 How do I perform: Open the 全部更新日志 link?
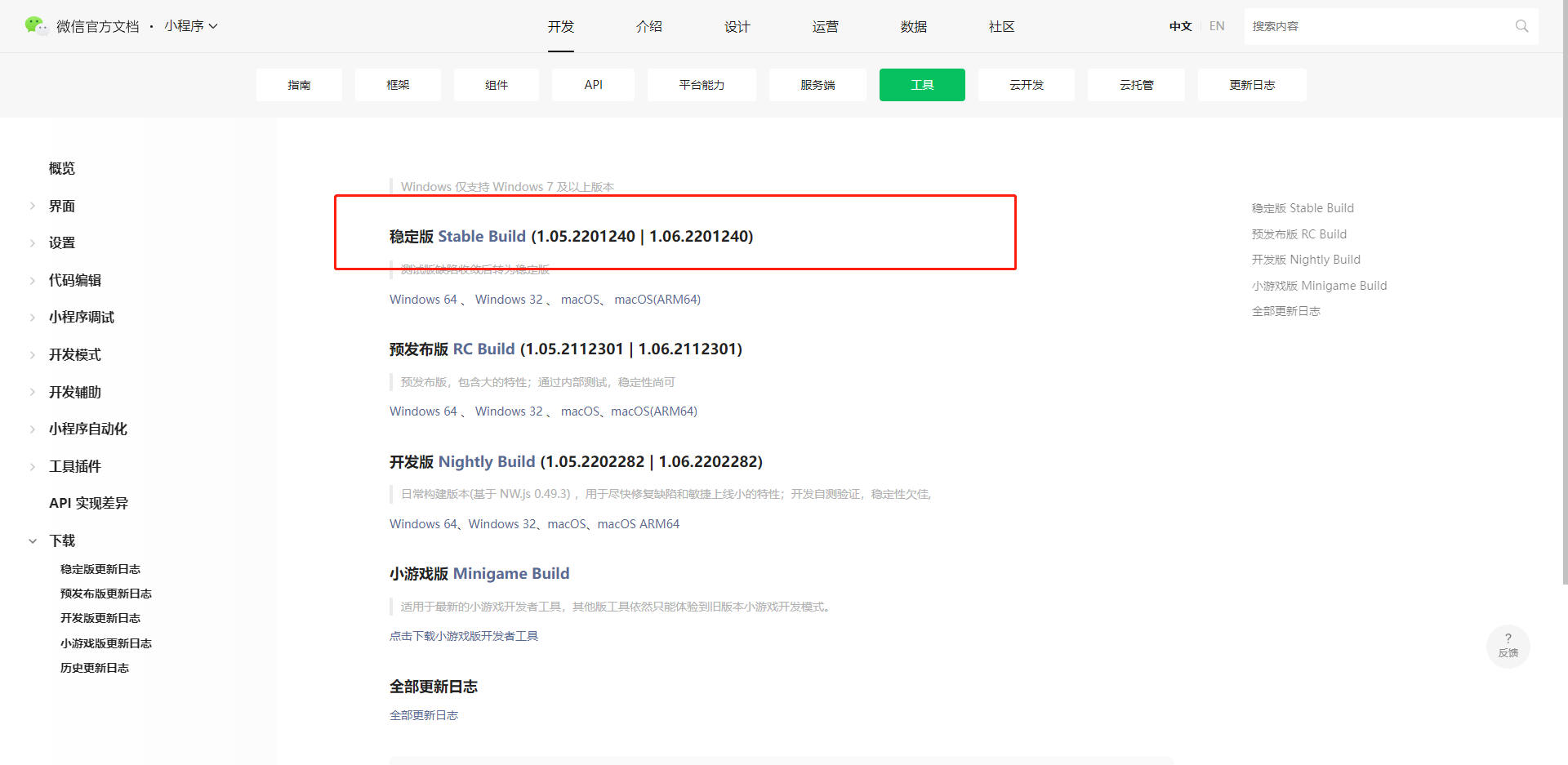(424, 714)
